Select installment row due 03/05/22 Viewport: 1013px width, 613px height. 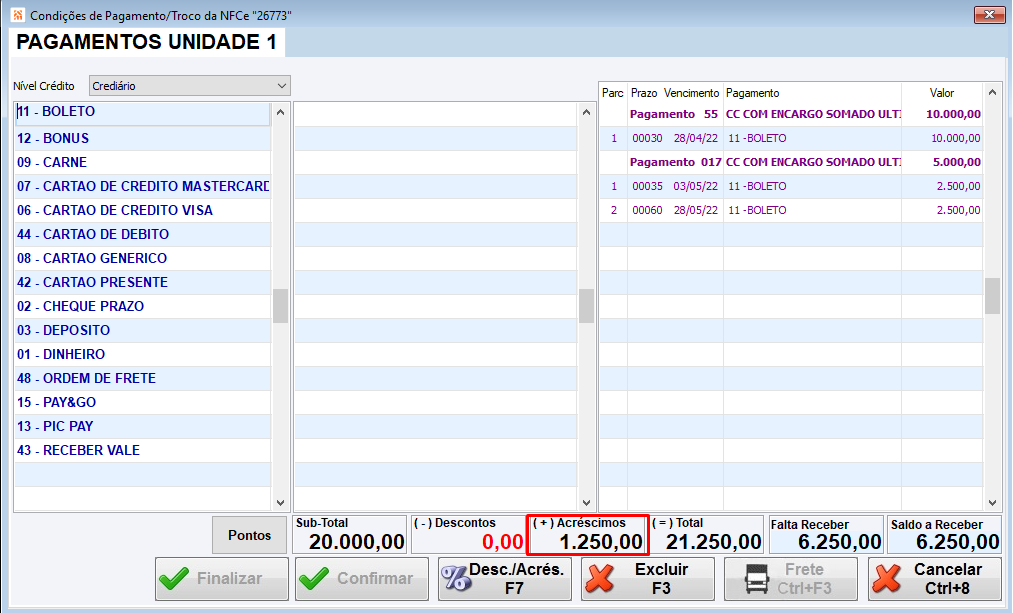click(x=791, y=186)
